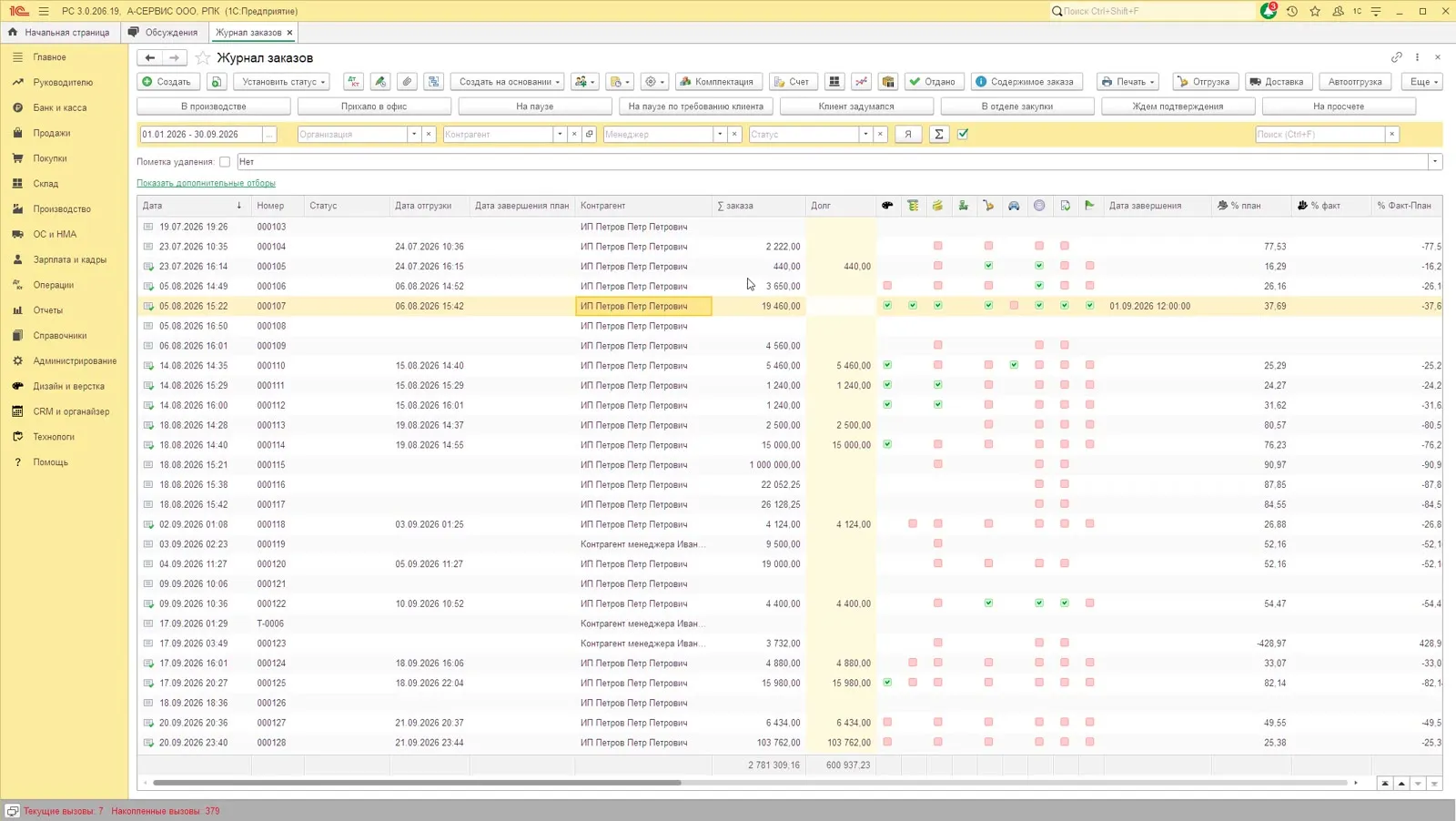This screenshot has height=821, width=1456.
Task: Open the Контрагент filter dropdown arrow
Action: [560, 134]
